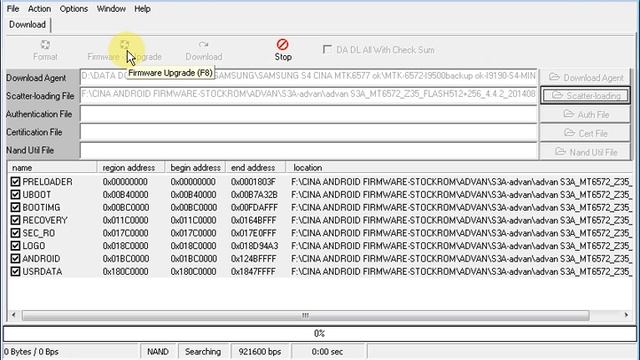Uncheck the USRDATA partition checkbox
Screen dimensions: 640x360
pos(16,271)
